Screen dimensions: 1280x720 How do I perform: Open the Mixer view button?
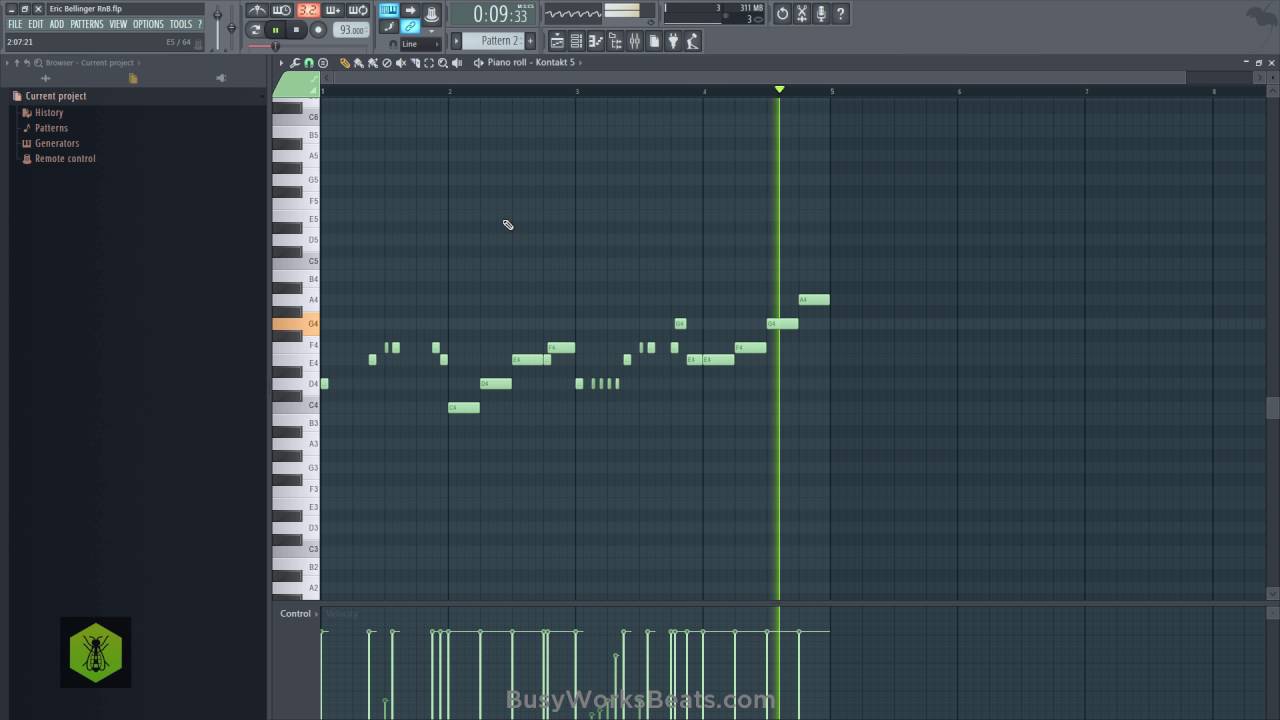[634, 41]
